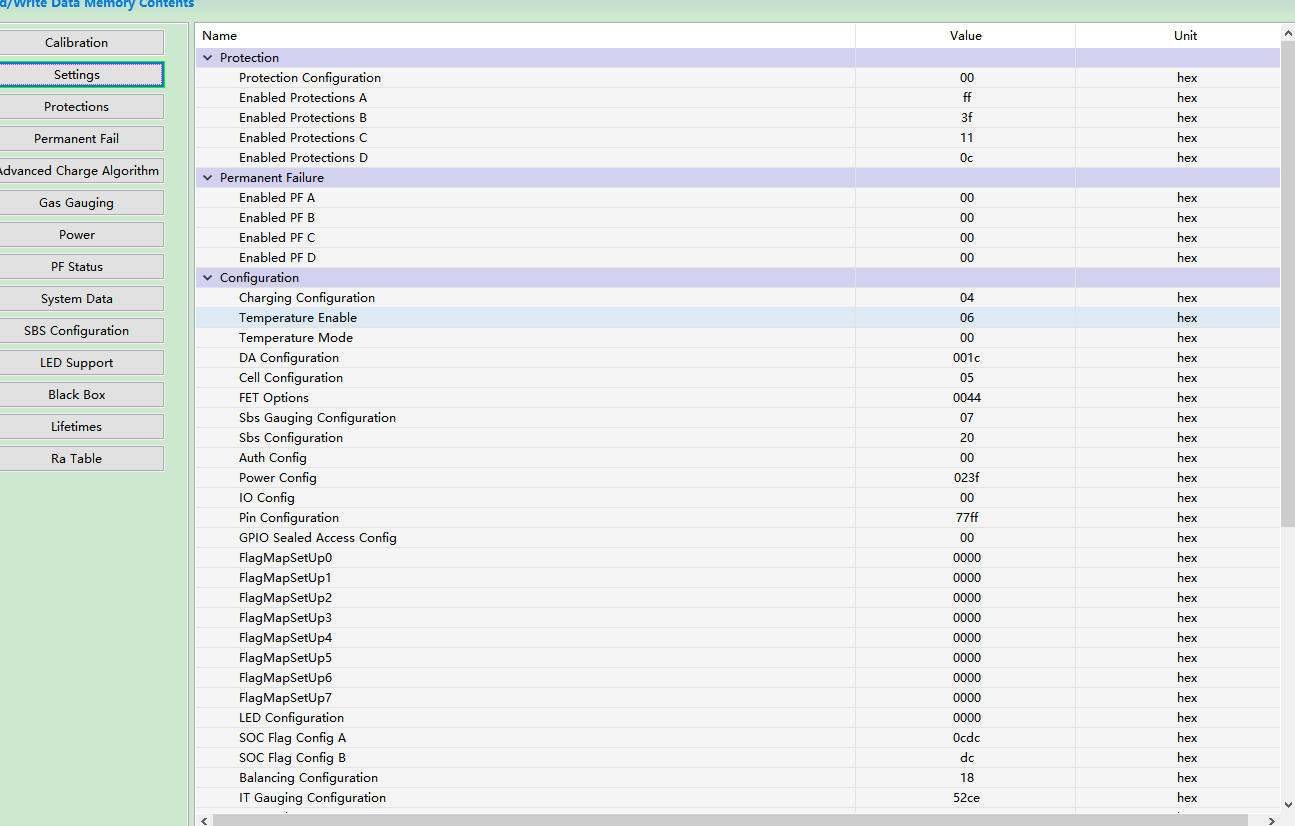Click Enabled Protections B value 3f

coord(966,118)
